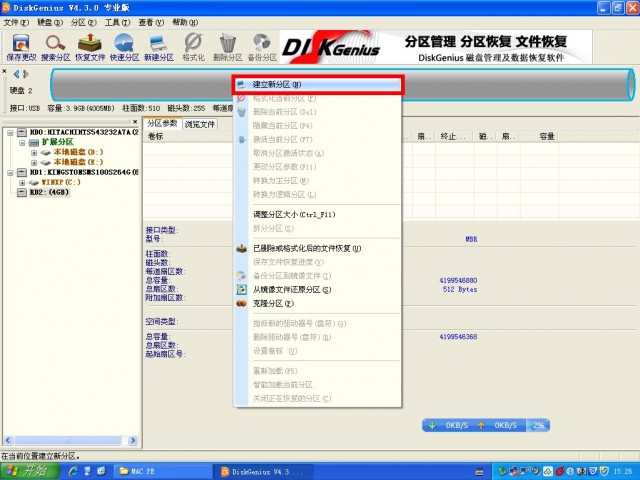Click the 2% indicator on speed widget
The width and height of the screenshot is (640, 480).
tap(538, 425)
